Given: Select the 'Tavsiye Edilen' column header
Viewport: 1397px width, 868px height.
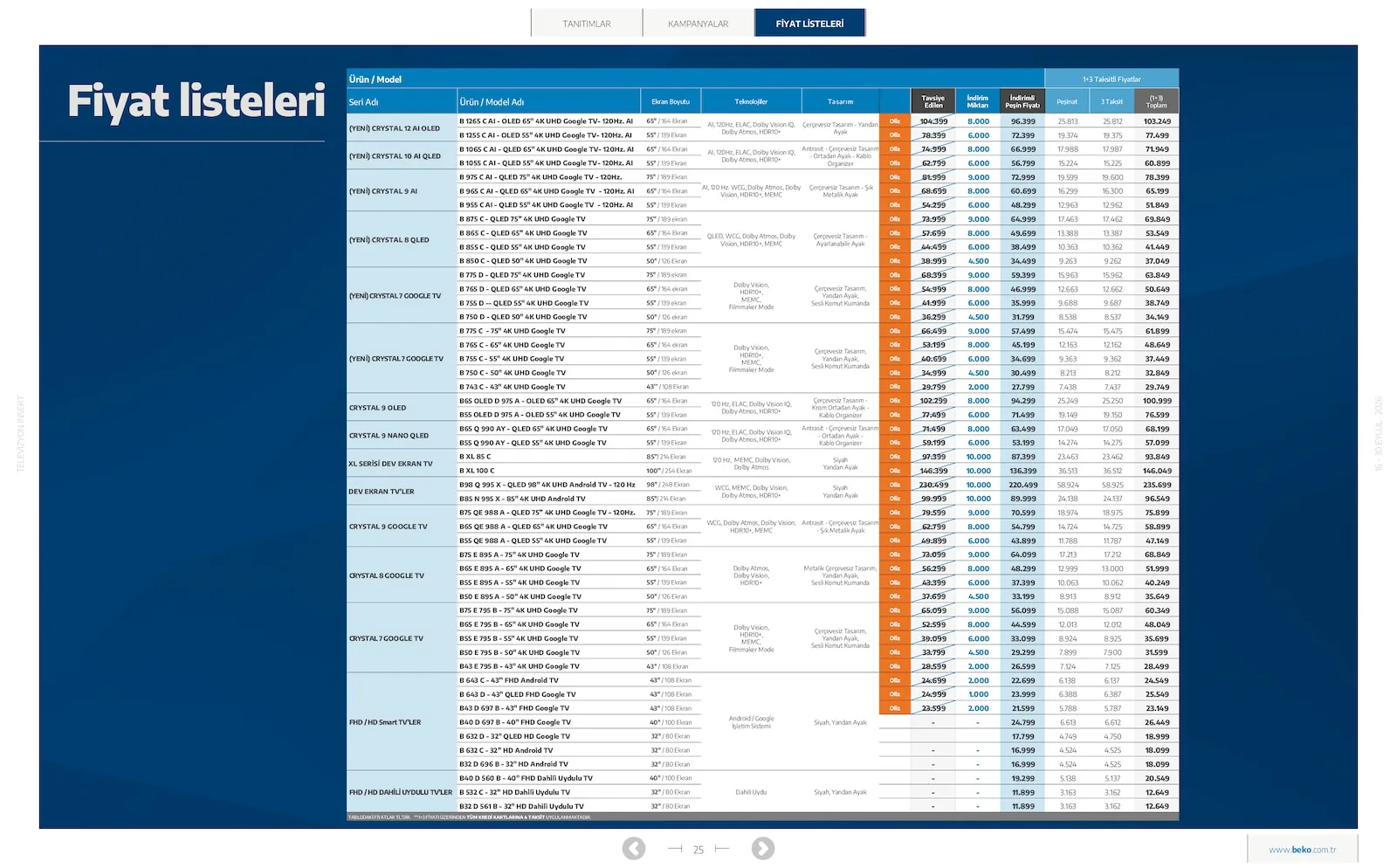Looking at the screenshot, I should [933, 101].
